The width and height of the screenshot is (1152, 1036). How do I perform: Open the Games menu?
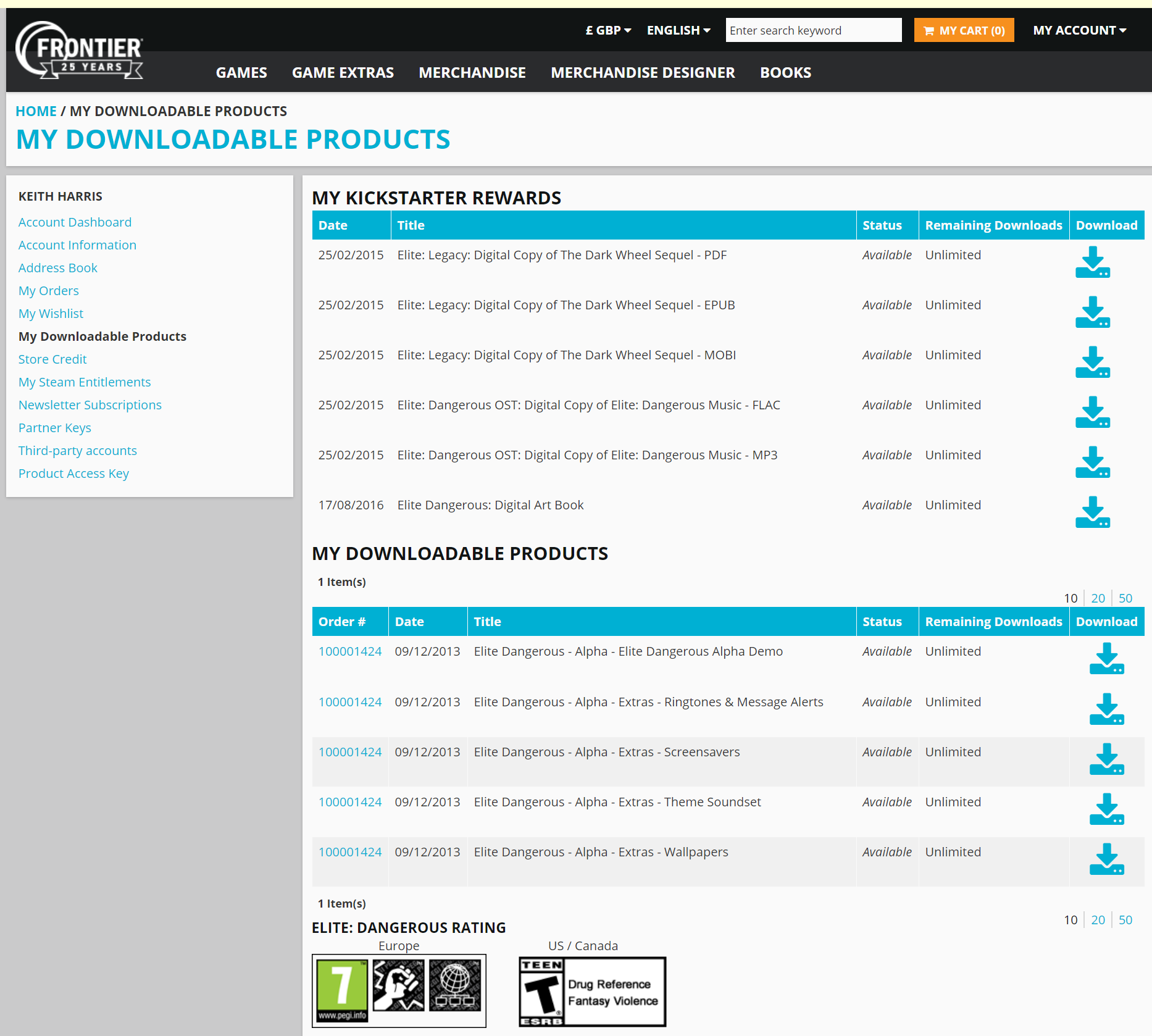click(241, 72)
